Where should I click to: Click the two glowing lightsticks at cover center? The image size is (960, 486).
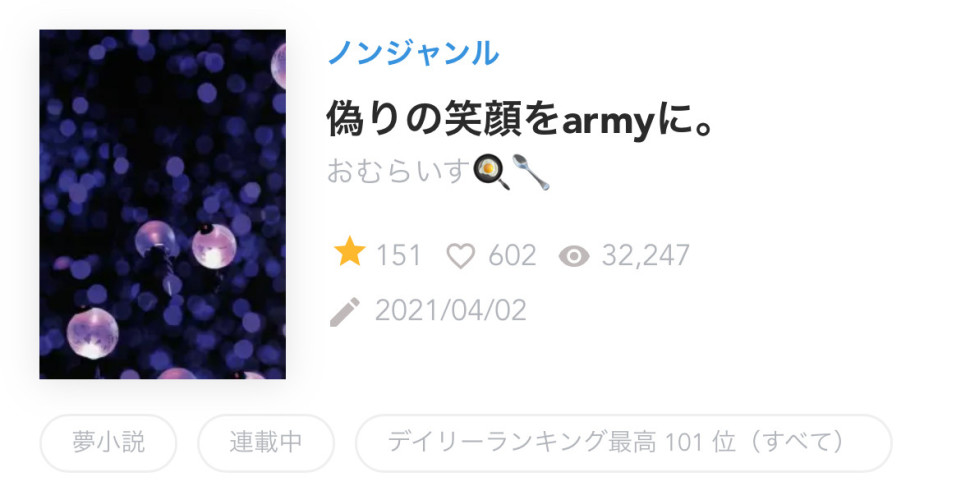click(x=186, y=245)
